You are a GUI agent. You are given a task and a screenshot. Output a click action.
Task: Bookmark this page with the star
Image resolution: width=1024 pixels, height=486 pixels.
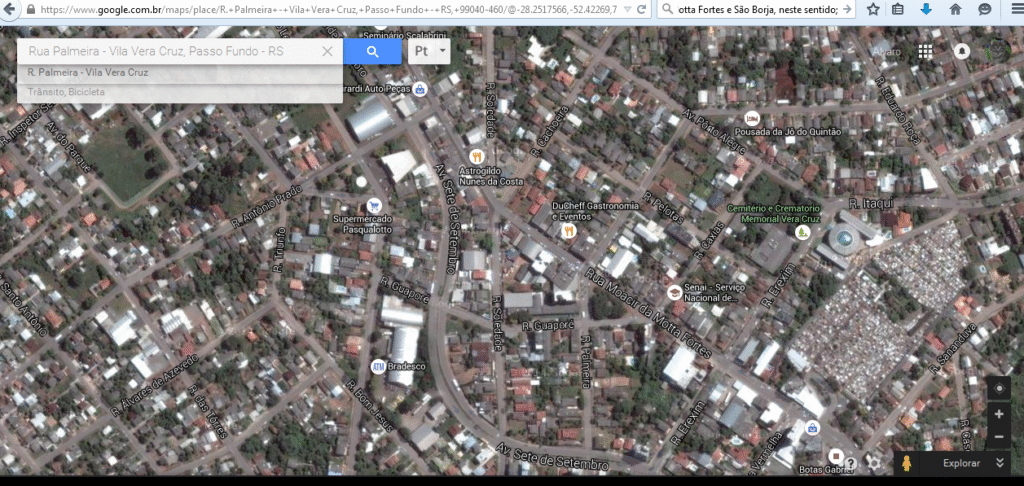873,9
